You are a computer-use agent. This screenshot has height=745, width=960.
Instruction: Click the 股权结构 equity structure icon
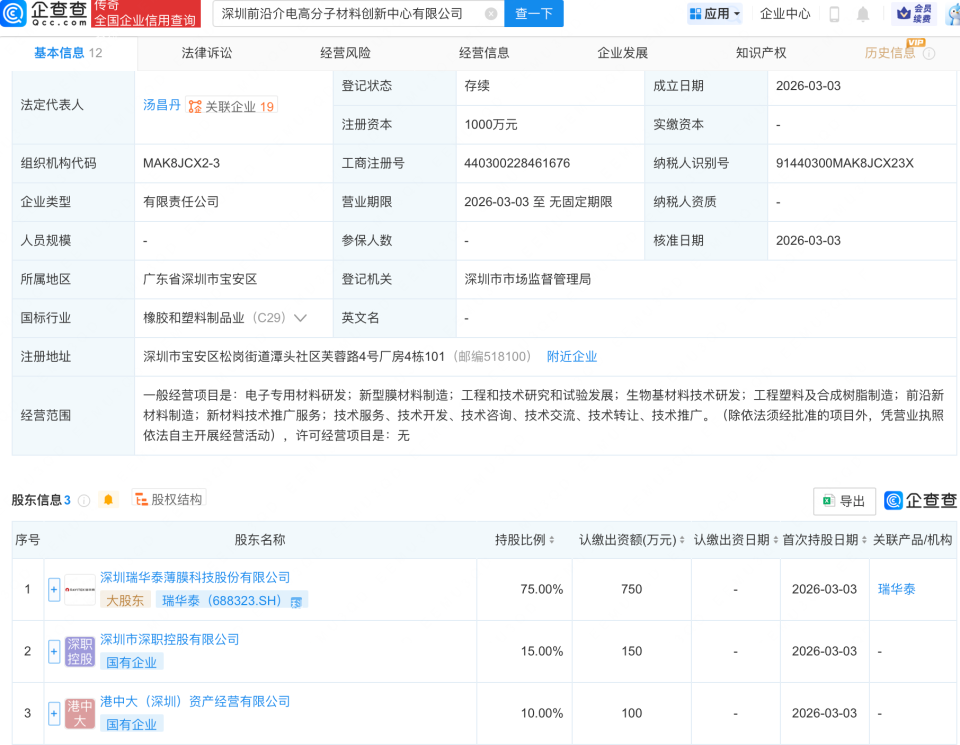coord(140,500)
